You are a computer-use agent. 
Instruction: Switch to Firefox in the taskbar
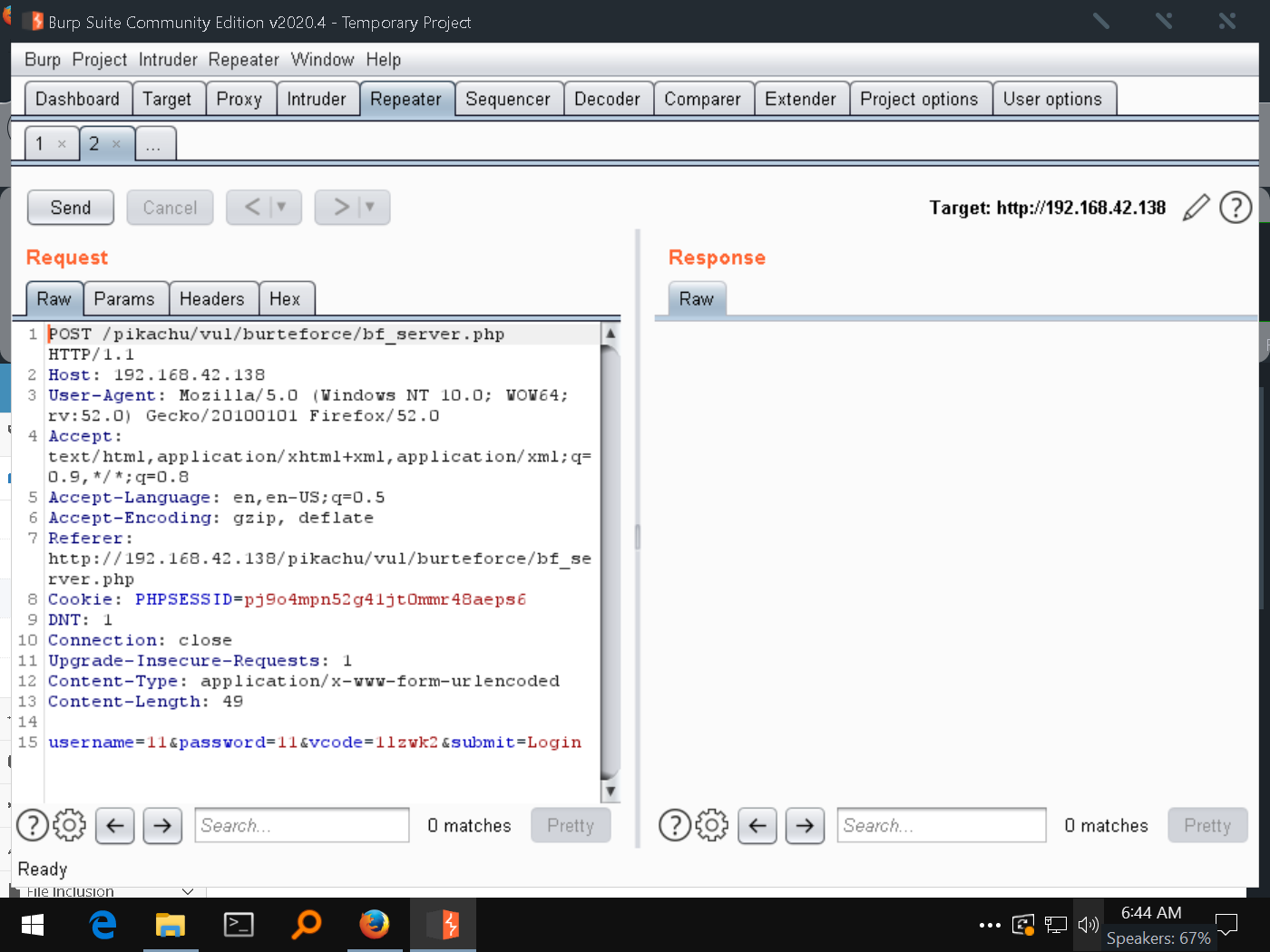pyautogui.click(x=374, y=925)
